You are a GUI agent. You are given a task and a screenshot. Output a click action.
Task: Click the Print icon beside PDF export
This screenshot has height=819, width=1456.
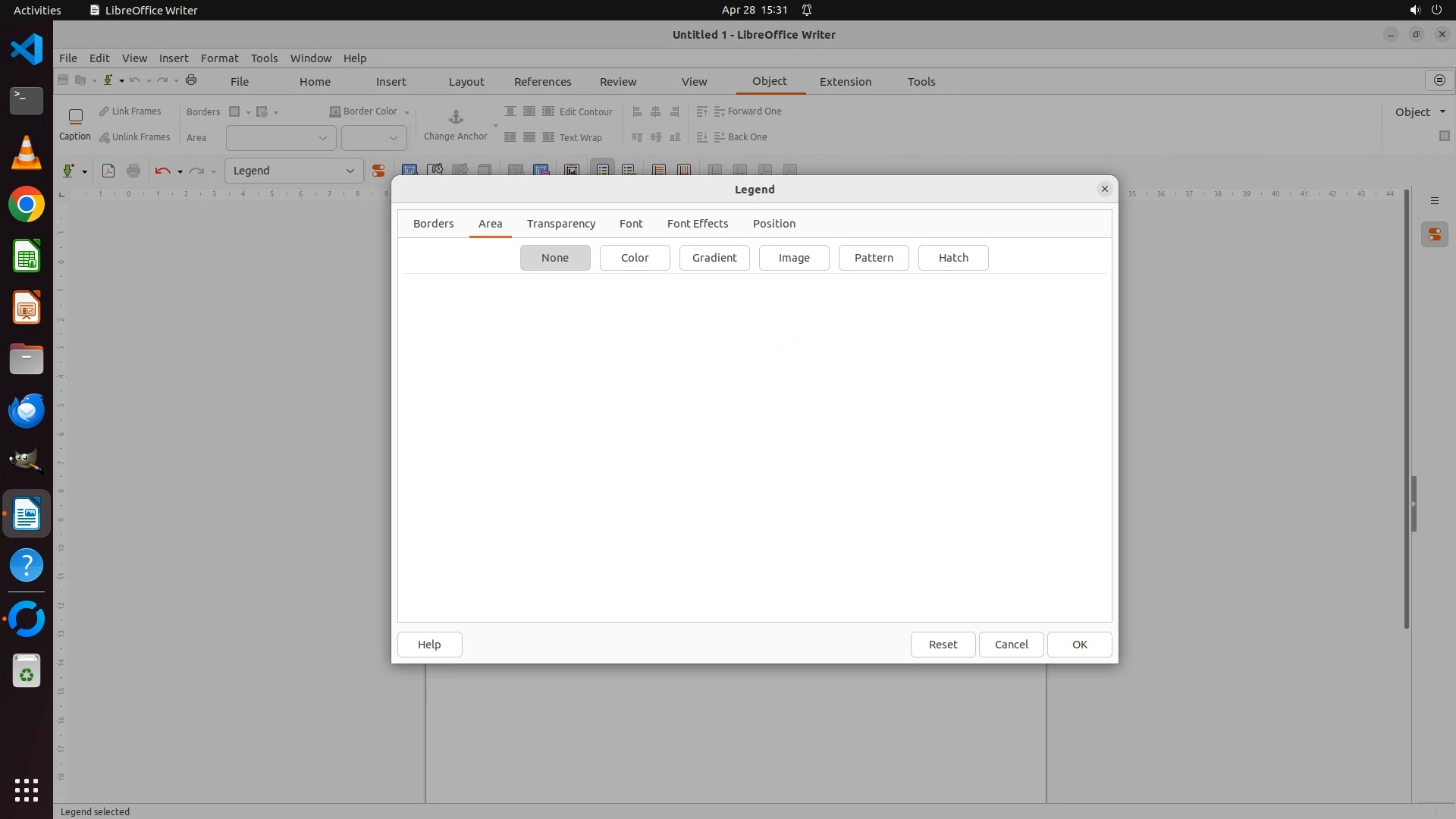click(x=133, y=171)
